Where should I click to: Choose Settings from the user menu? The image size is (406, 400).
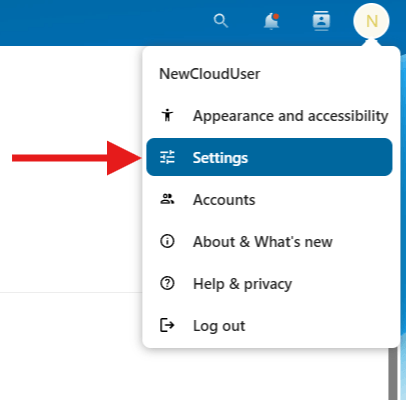coord(269,157)
